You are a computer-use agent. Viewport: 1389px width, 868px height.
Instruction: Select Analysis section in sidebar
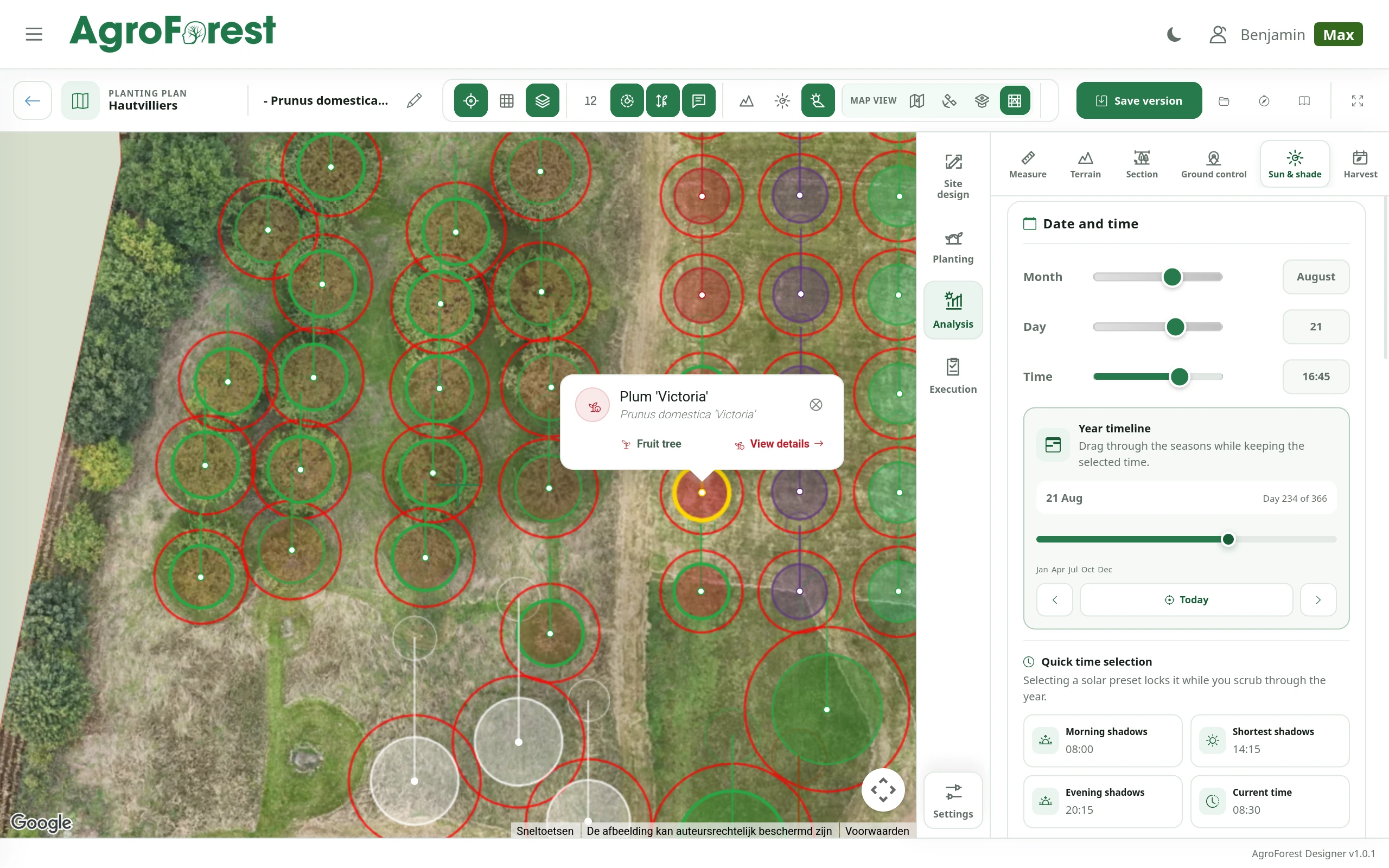pyautogui.click(x=953, y=310)
